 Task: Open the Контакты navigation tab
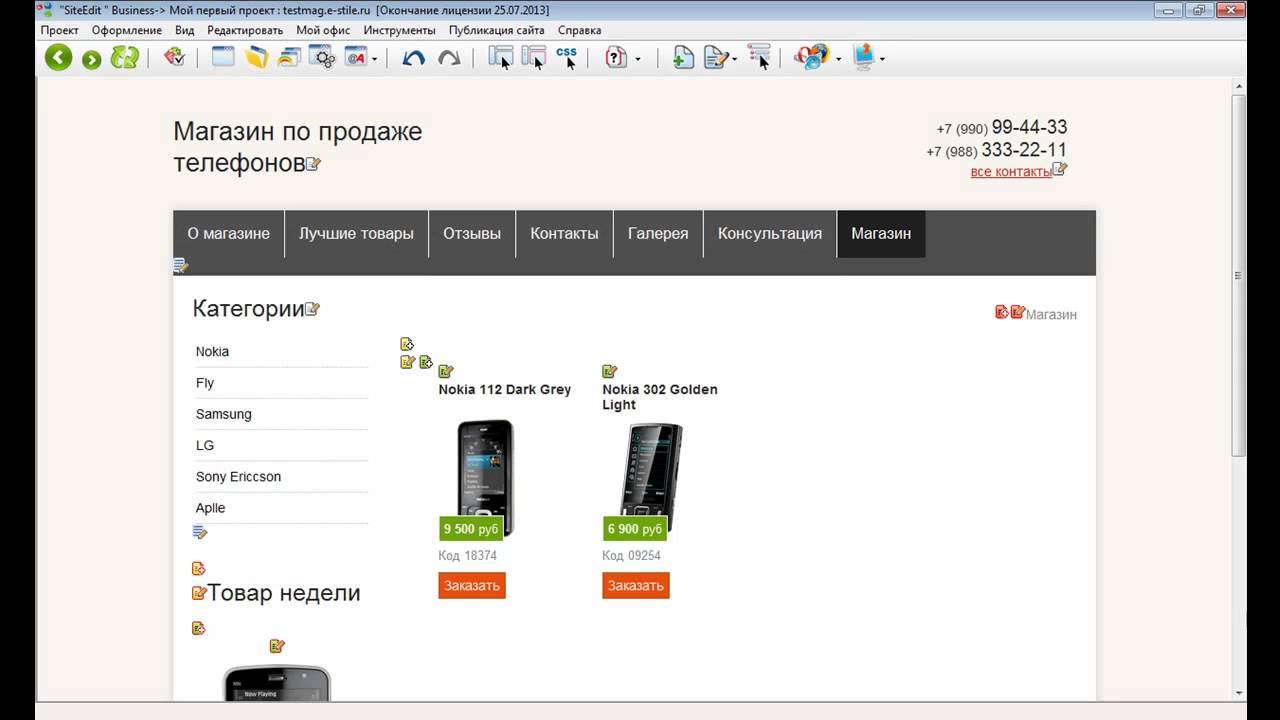coord(564,233)
